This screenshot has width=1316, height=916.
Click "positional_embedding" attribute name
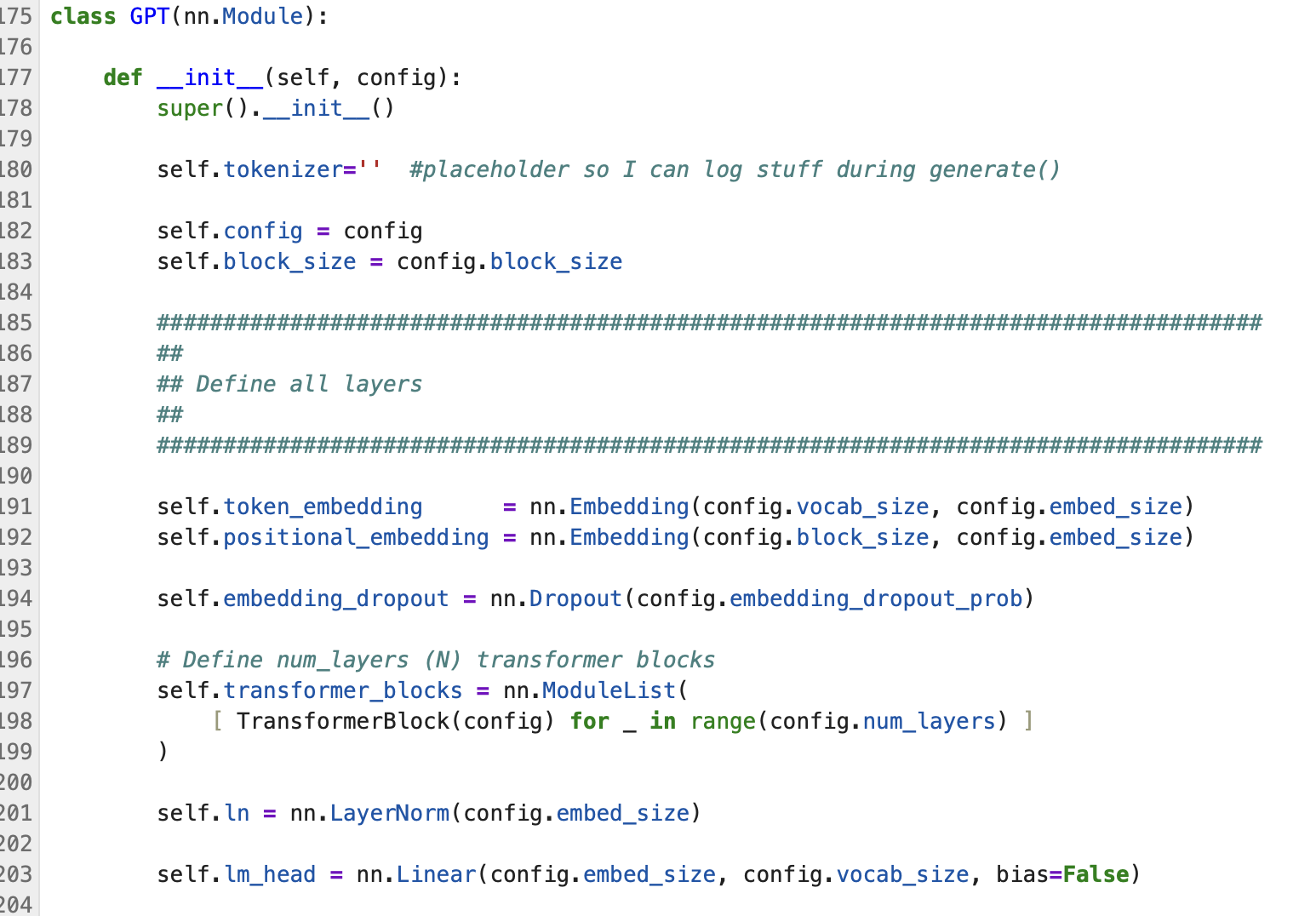[x=356, y=537]
